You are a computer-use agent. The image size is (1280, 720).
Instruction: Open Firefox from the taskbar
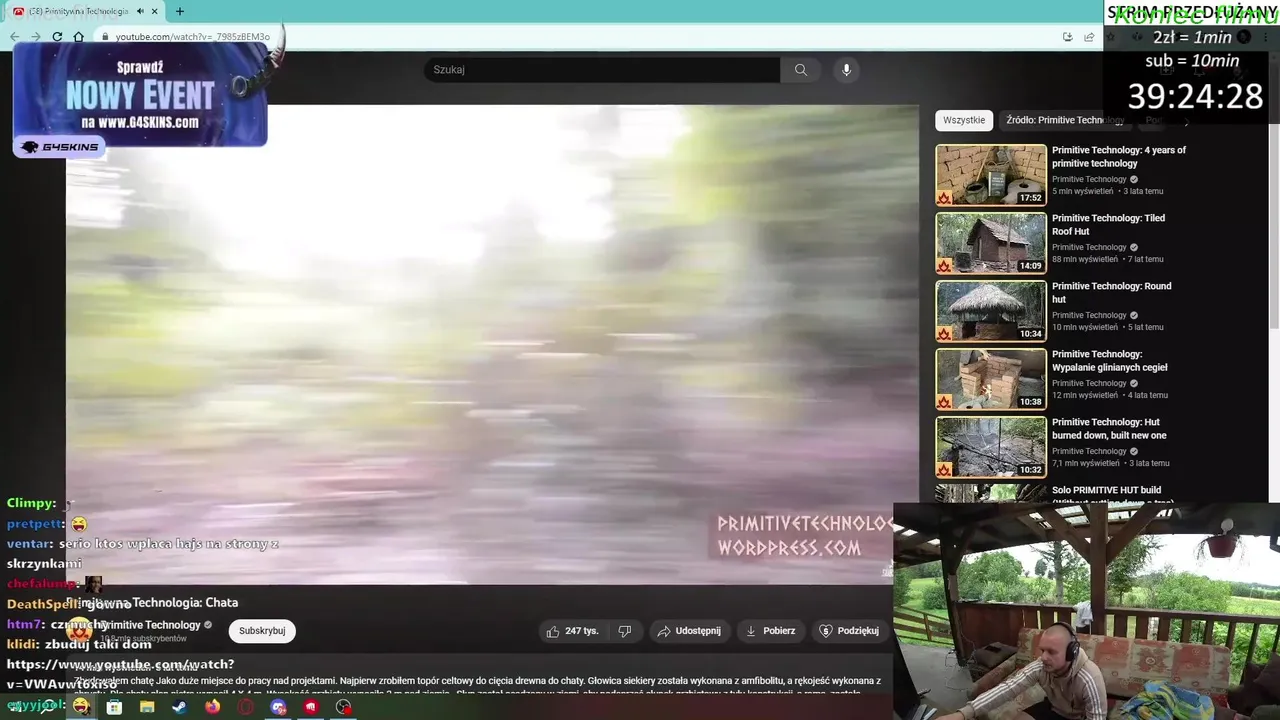click(212, 707)
